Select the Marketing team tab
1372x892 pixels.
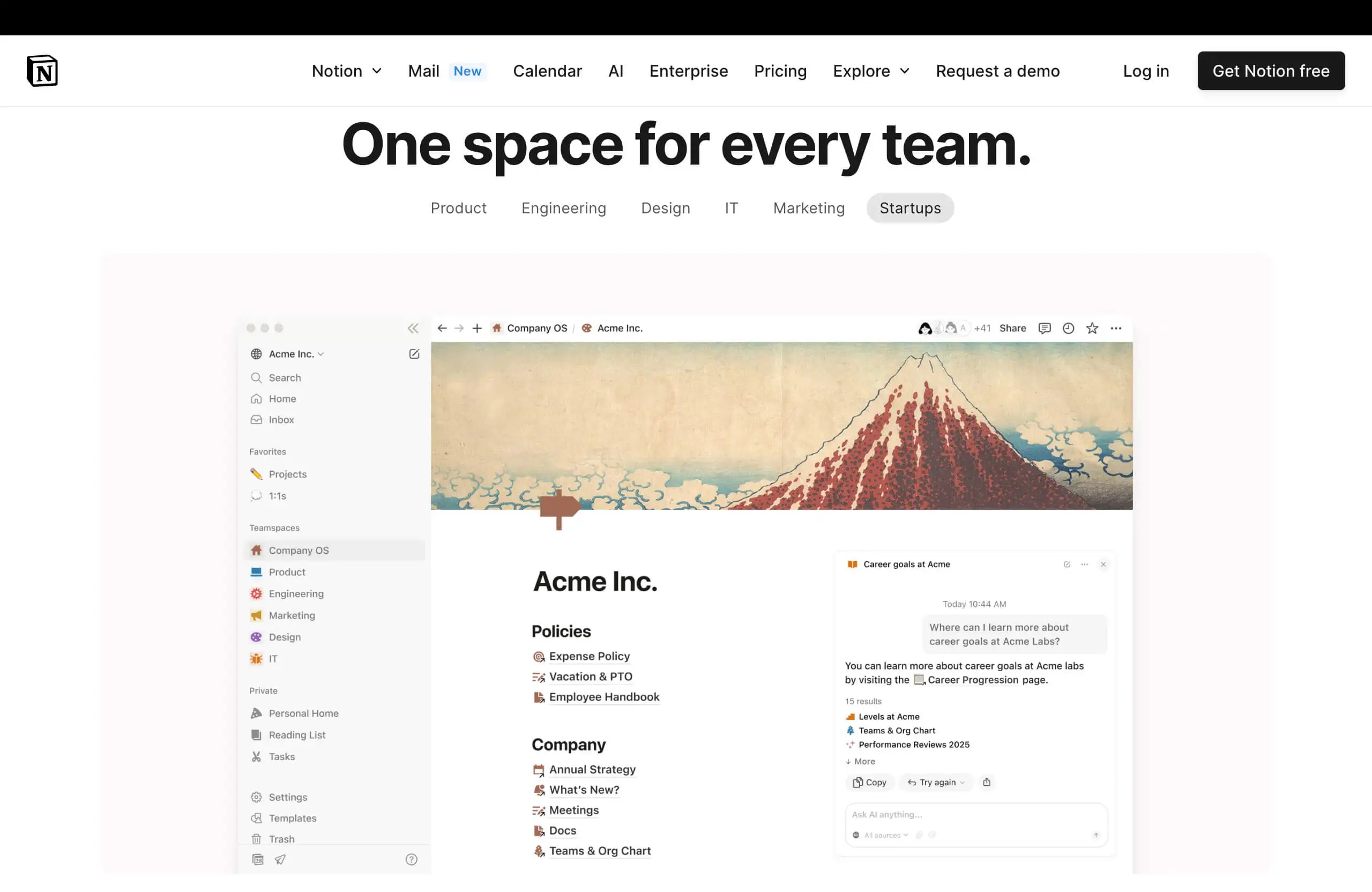[x=809, y=207]
